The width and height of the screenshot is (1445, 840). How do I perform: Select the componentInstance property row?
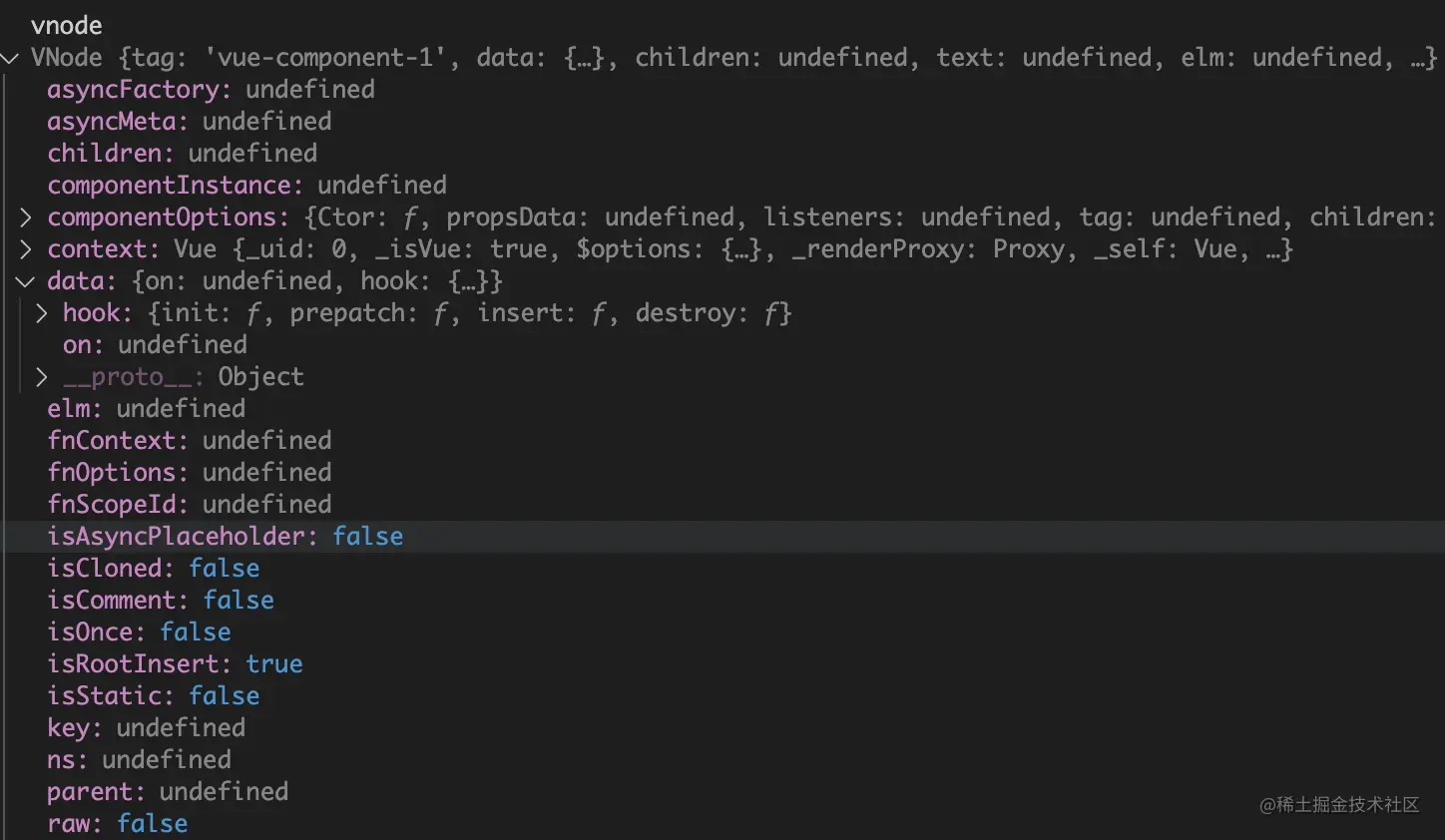246,186
